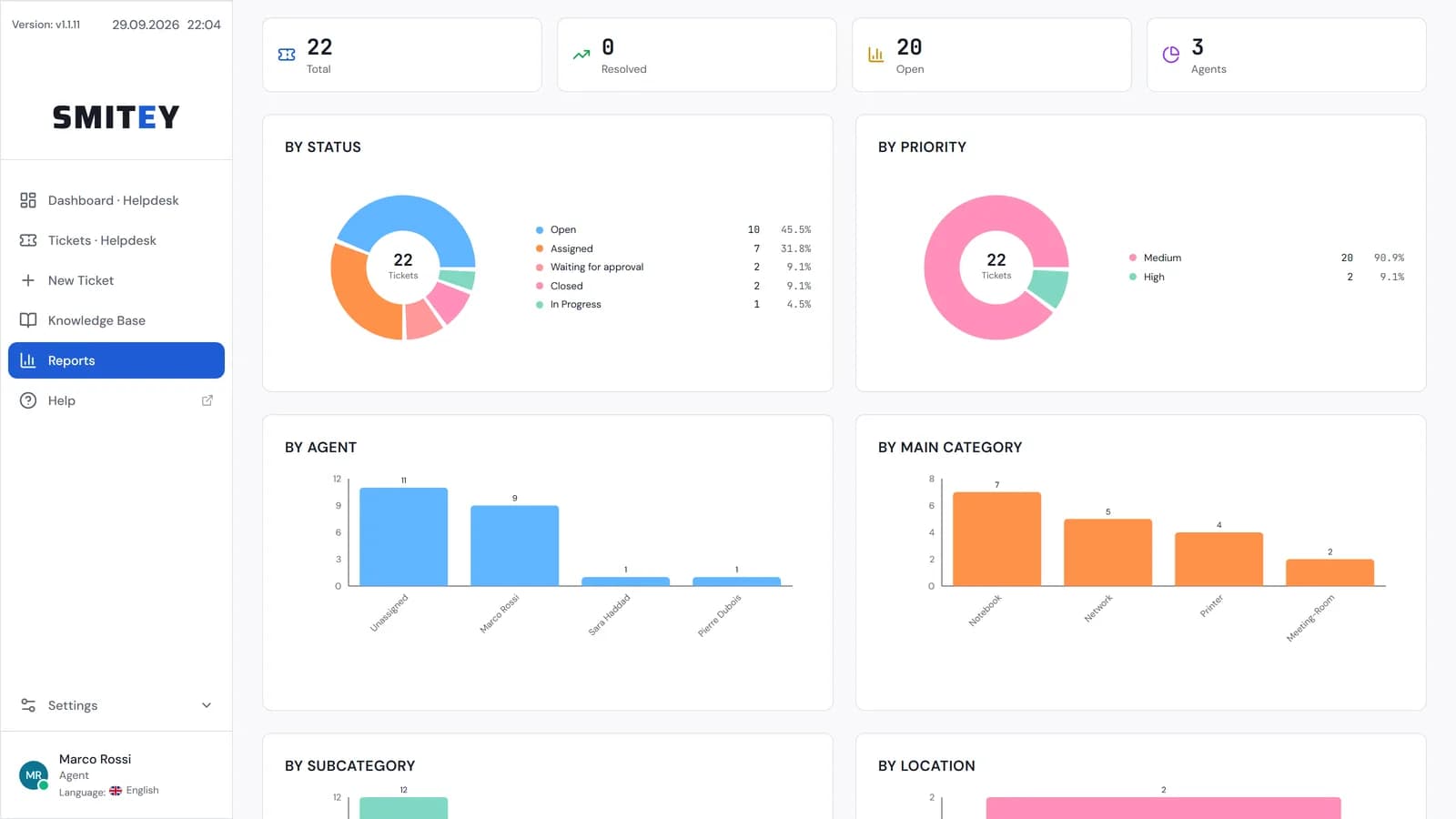The height and width of the screenshot is (819, 1456).
Task: Click the SMITEY logo
Action: click(x=116, y=117)
